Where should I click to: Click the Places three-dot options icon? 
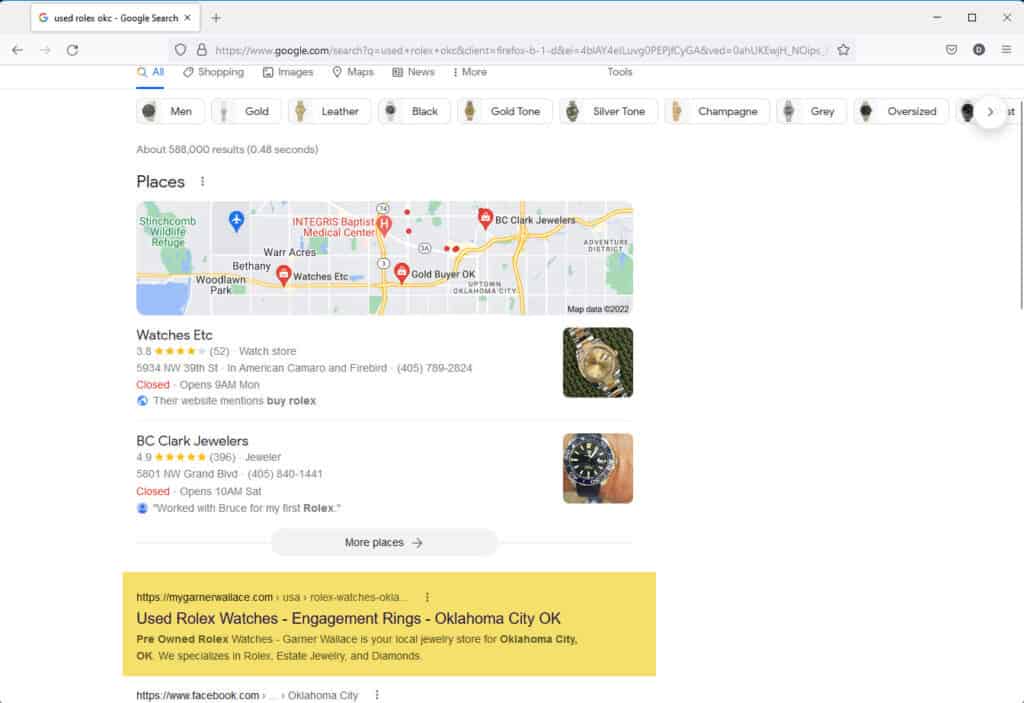point(202,181)
